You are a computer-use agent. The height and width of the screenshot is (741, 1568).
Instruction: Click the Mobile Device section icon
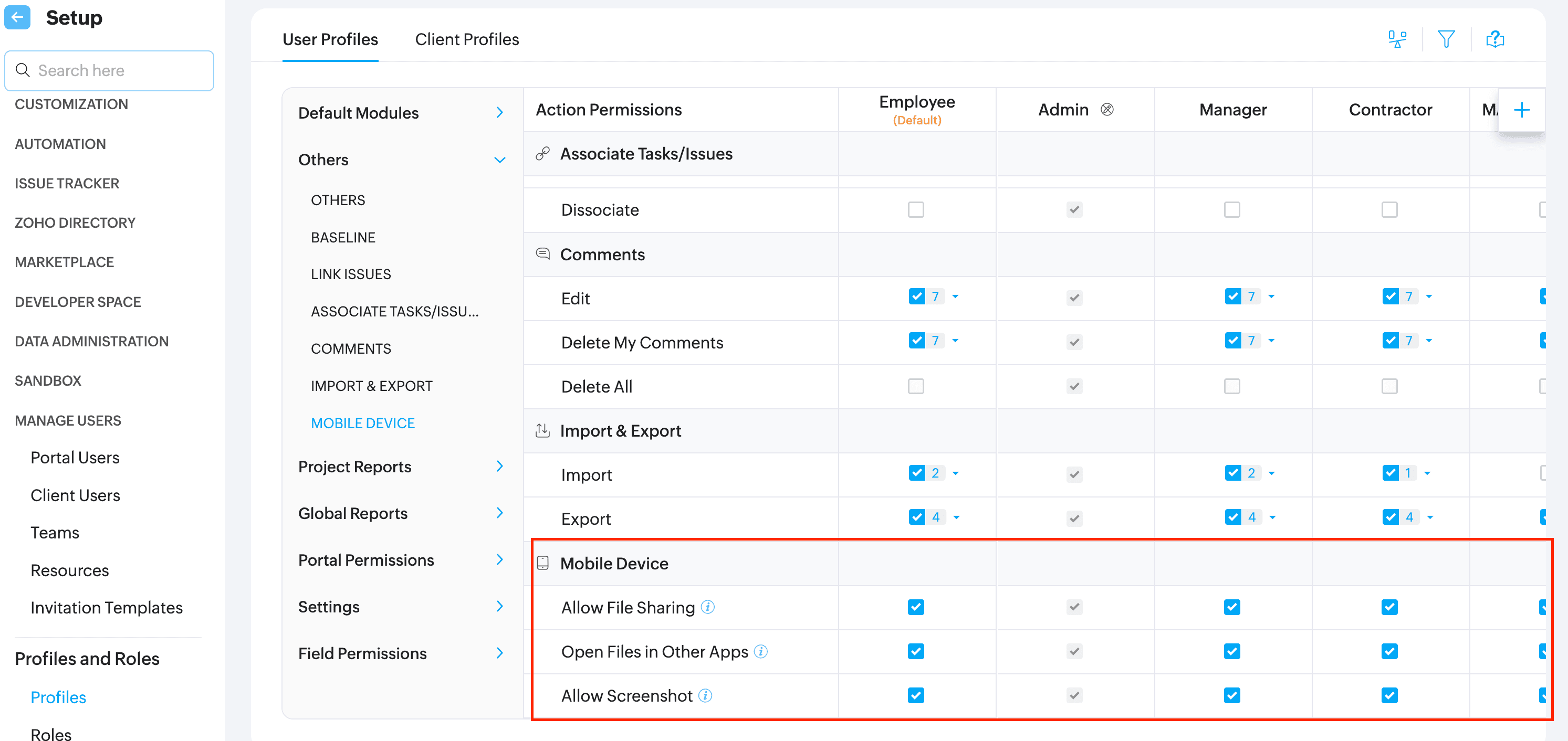click(543, 563)
